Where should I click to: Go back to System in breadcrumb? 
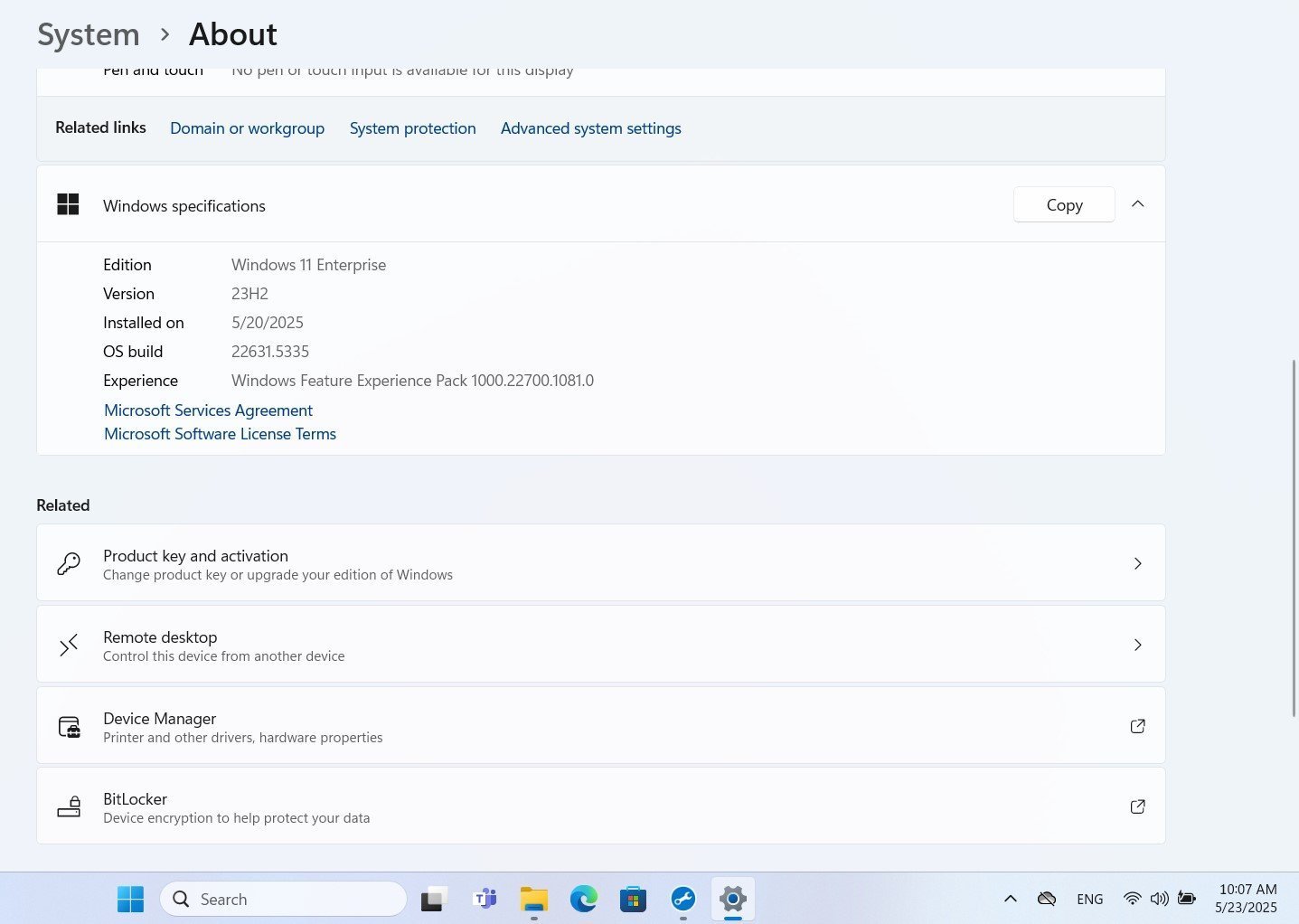point(89,34)
